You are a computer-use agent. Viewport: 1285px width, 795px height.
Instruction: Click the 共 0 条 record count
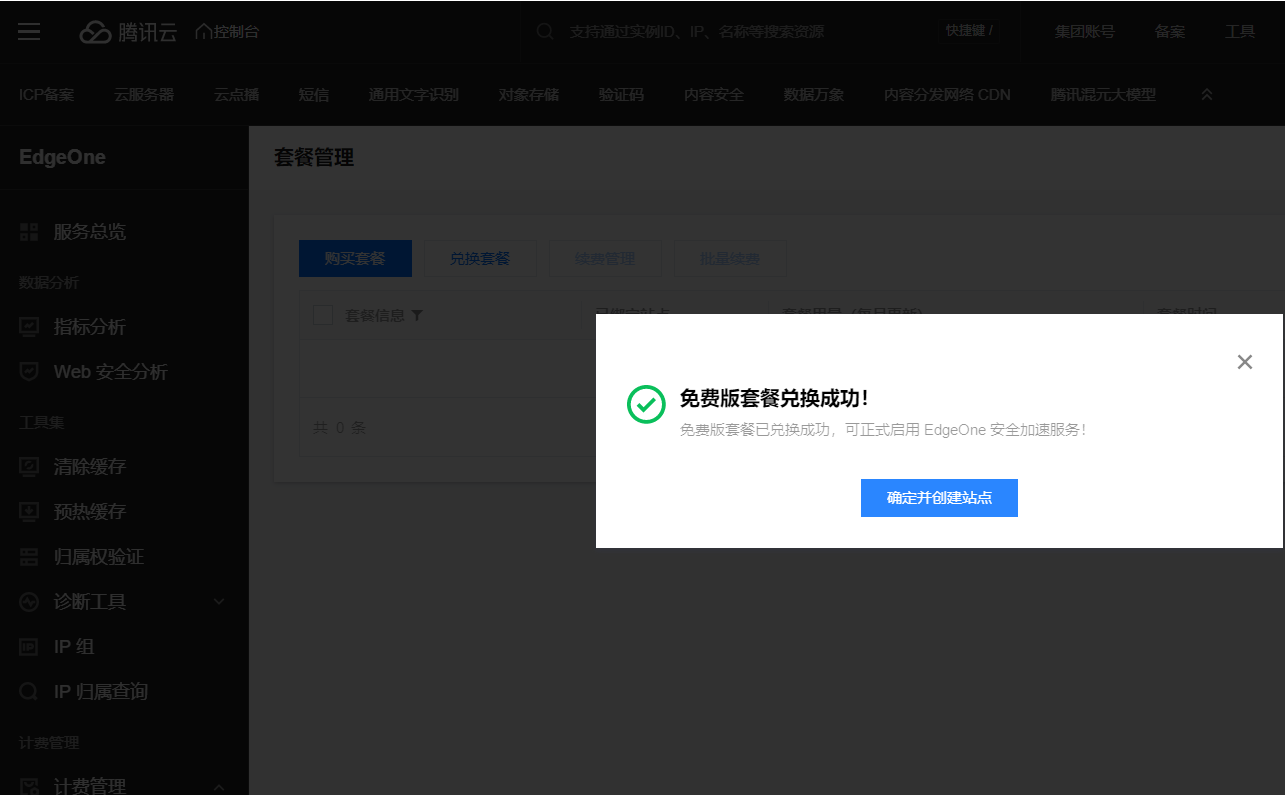[x=340, y=428]
